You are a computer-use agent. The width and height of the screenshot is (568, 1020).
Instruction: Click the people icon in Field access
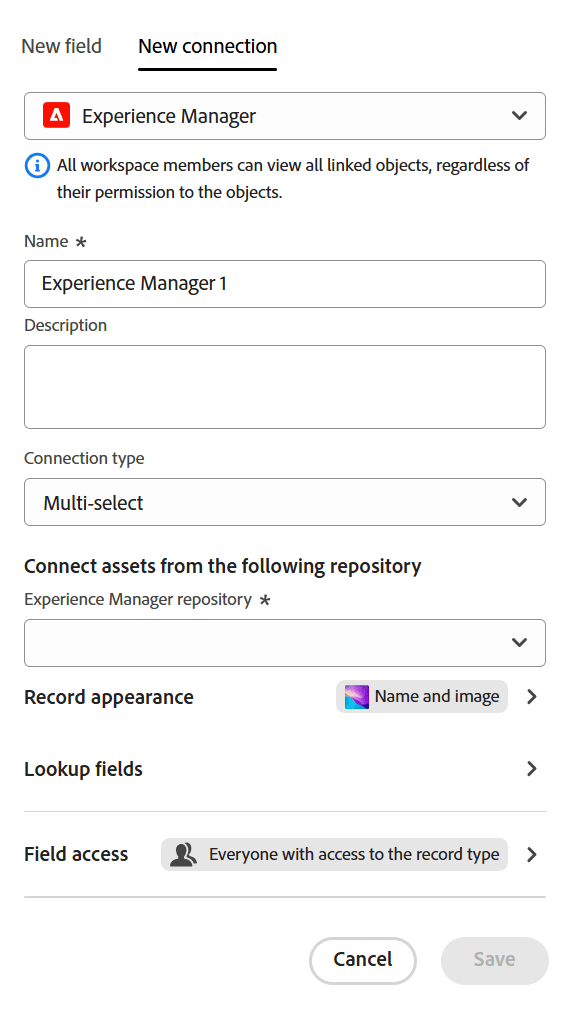[x=183, y=854]
